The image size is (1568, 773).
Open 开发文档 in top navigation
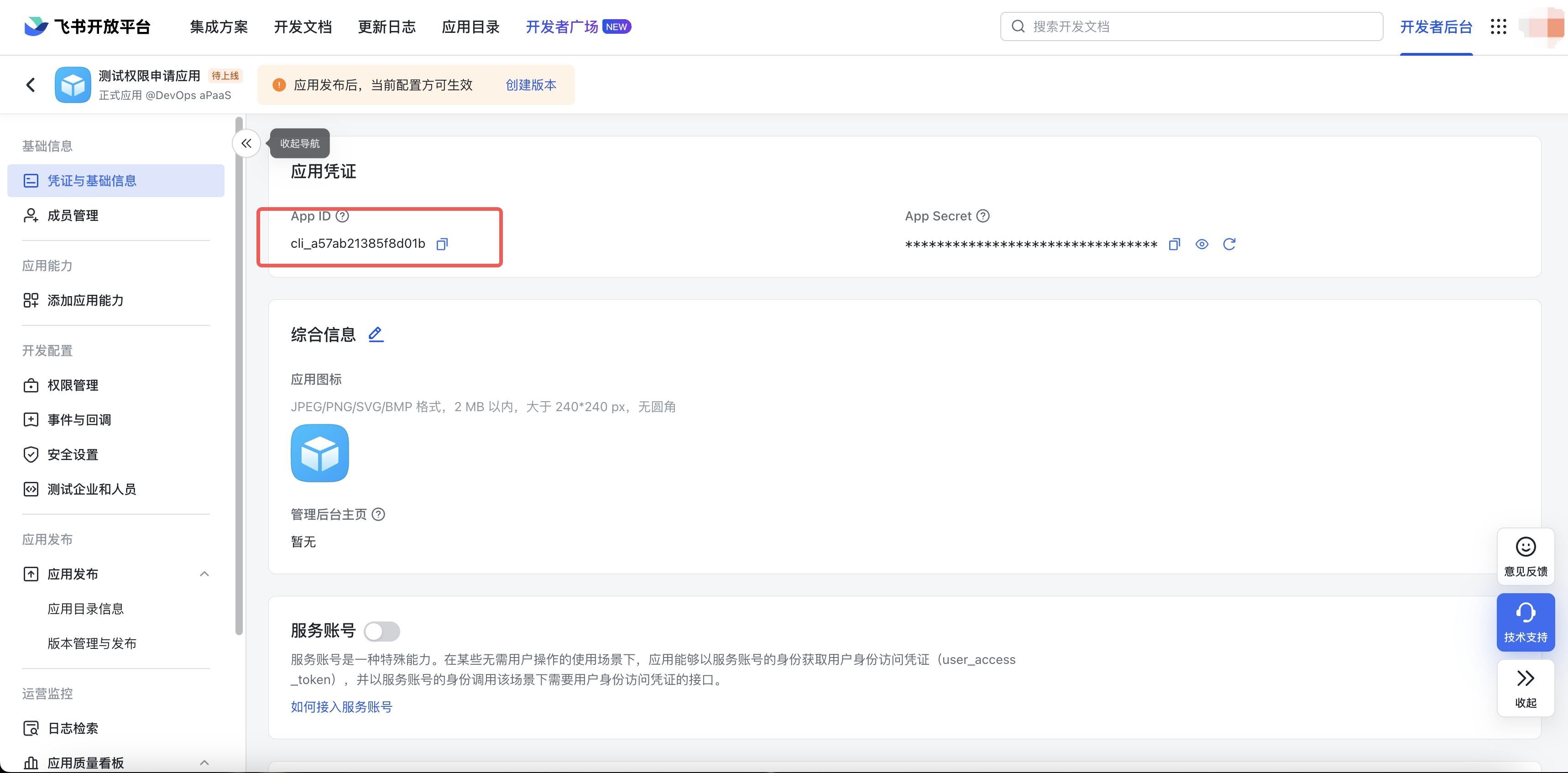point(303,27)
